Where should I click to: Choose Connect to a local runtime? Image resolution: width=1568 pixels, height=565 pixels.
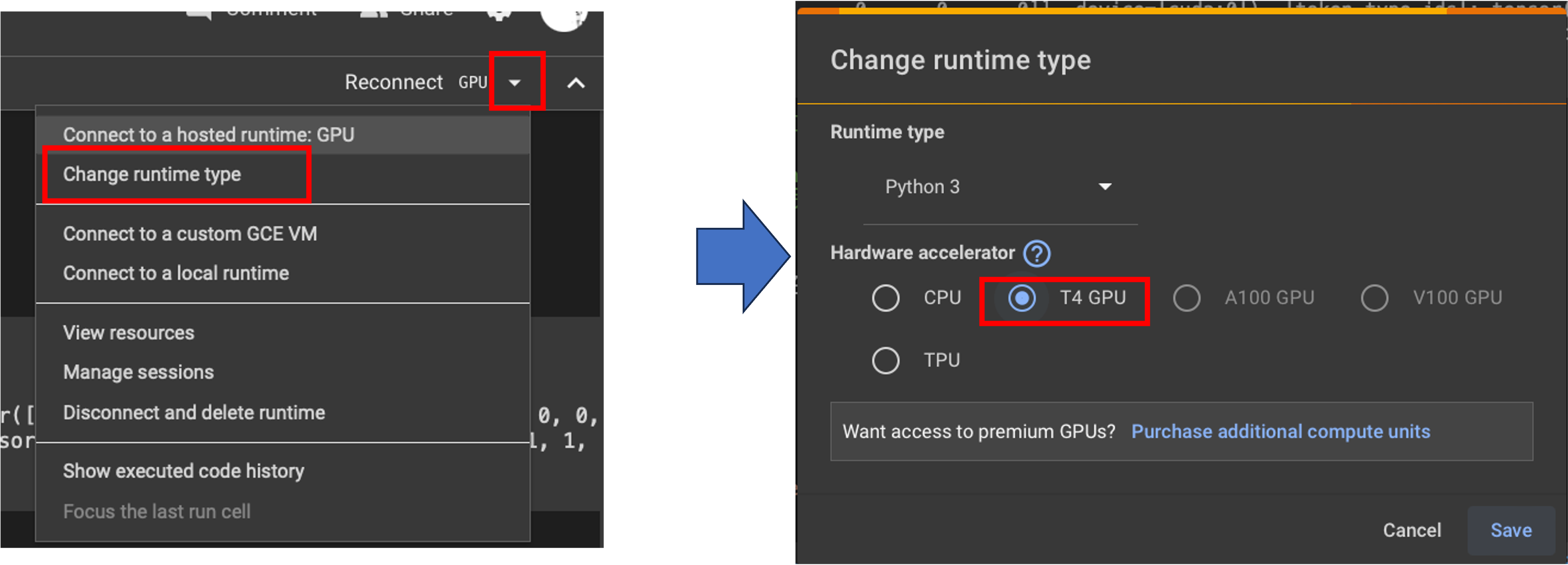176,273
